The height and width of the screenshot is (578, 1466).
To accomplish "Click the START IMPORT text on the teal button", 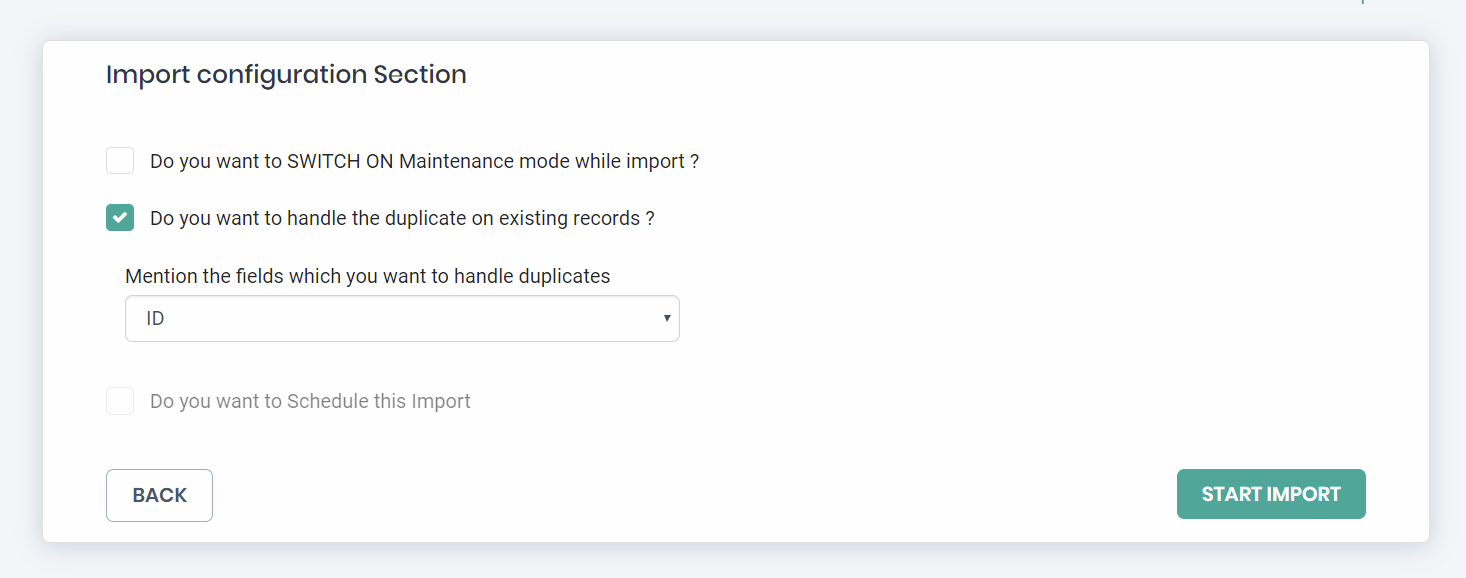I will [x=1271, y=495].
